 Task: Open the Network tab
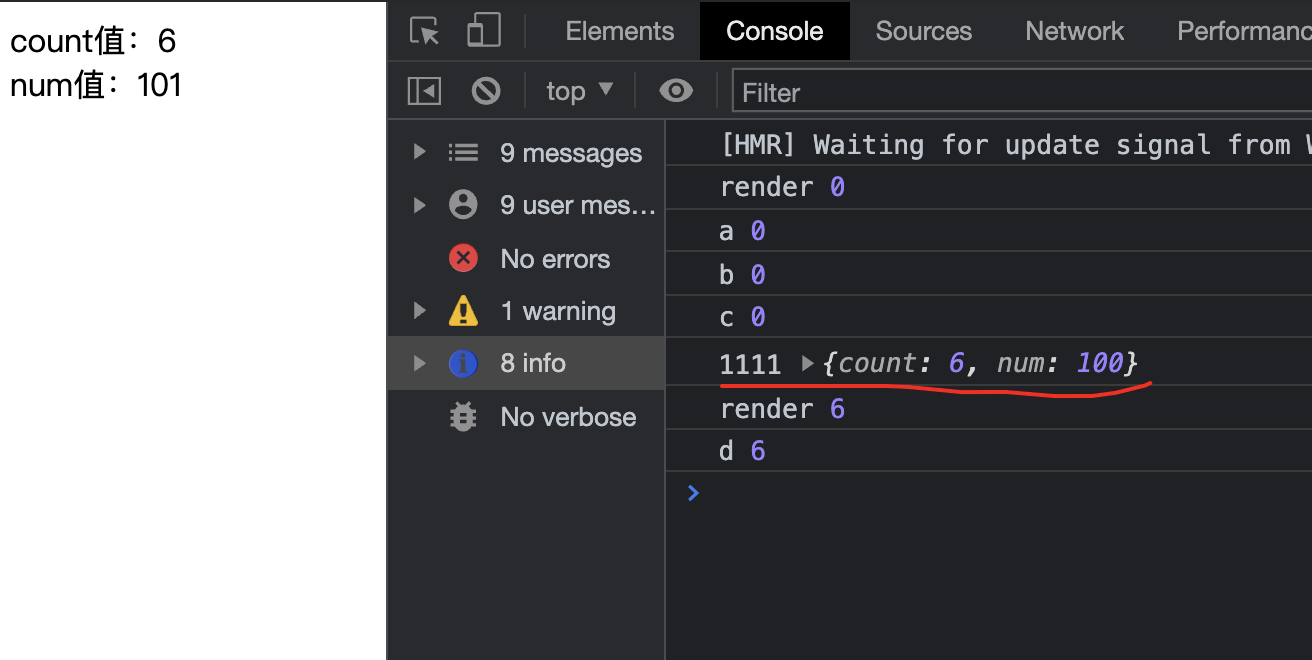tap(1075, 31)
